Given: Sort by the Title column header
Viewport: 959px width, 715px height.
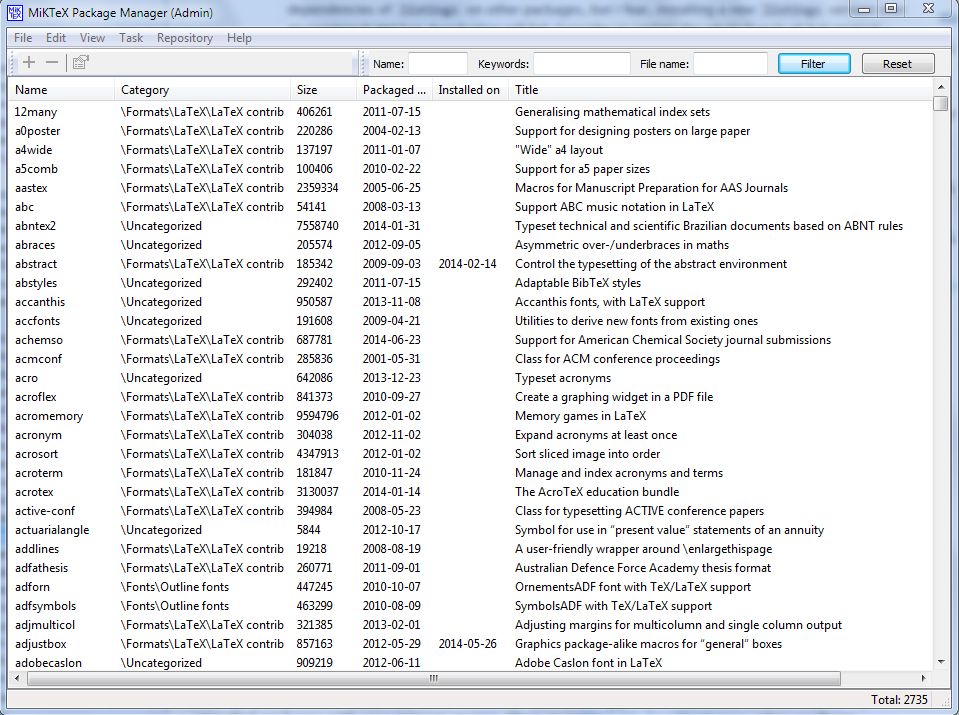Looking at the screenshot, I should click(x=720, y=90).
